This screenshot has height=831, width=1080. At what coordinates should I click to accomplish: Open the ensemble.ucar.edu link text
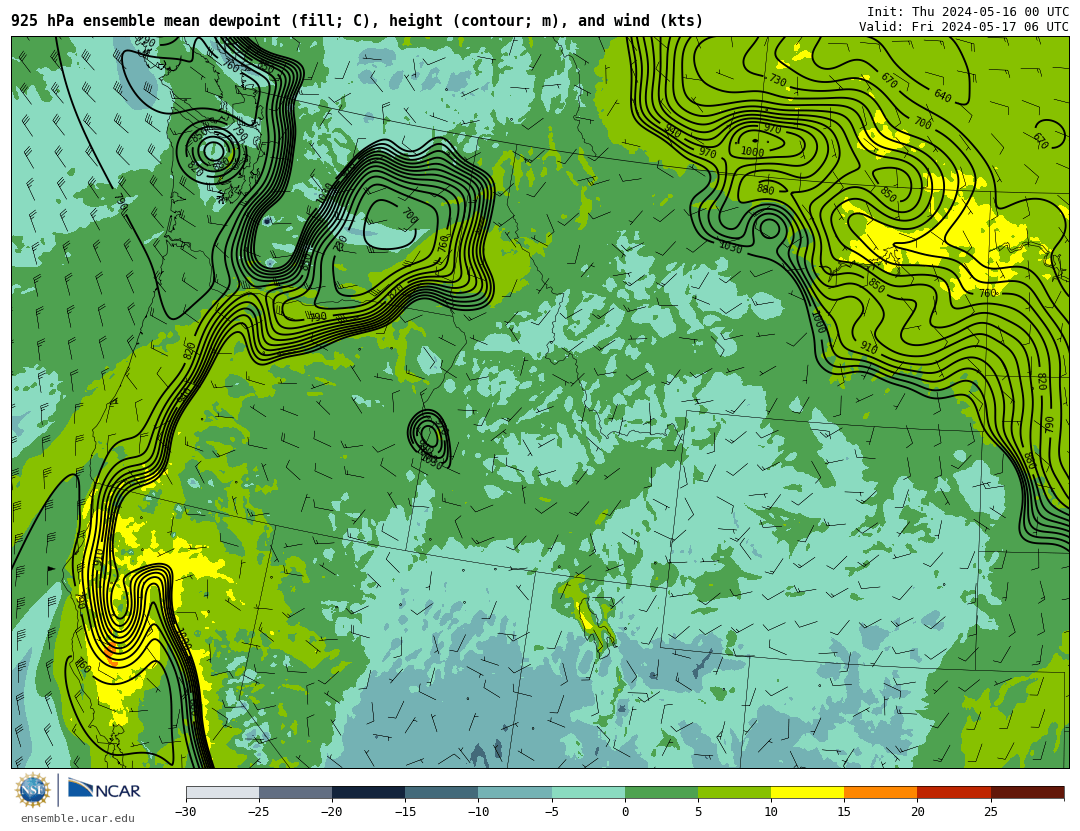tap(78, 819)
